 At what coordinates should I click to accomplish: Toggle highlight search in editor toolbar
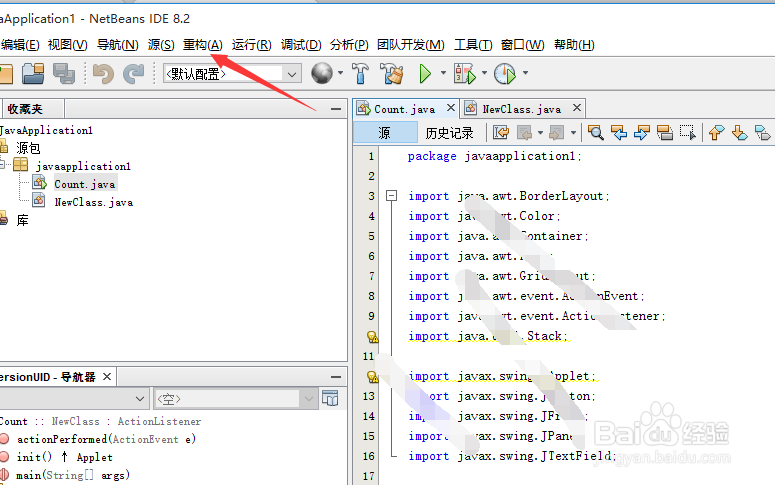coord(665,132)
